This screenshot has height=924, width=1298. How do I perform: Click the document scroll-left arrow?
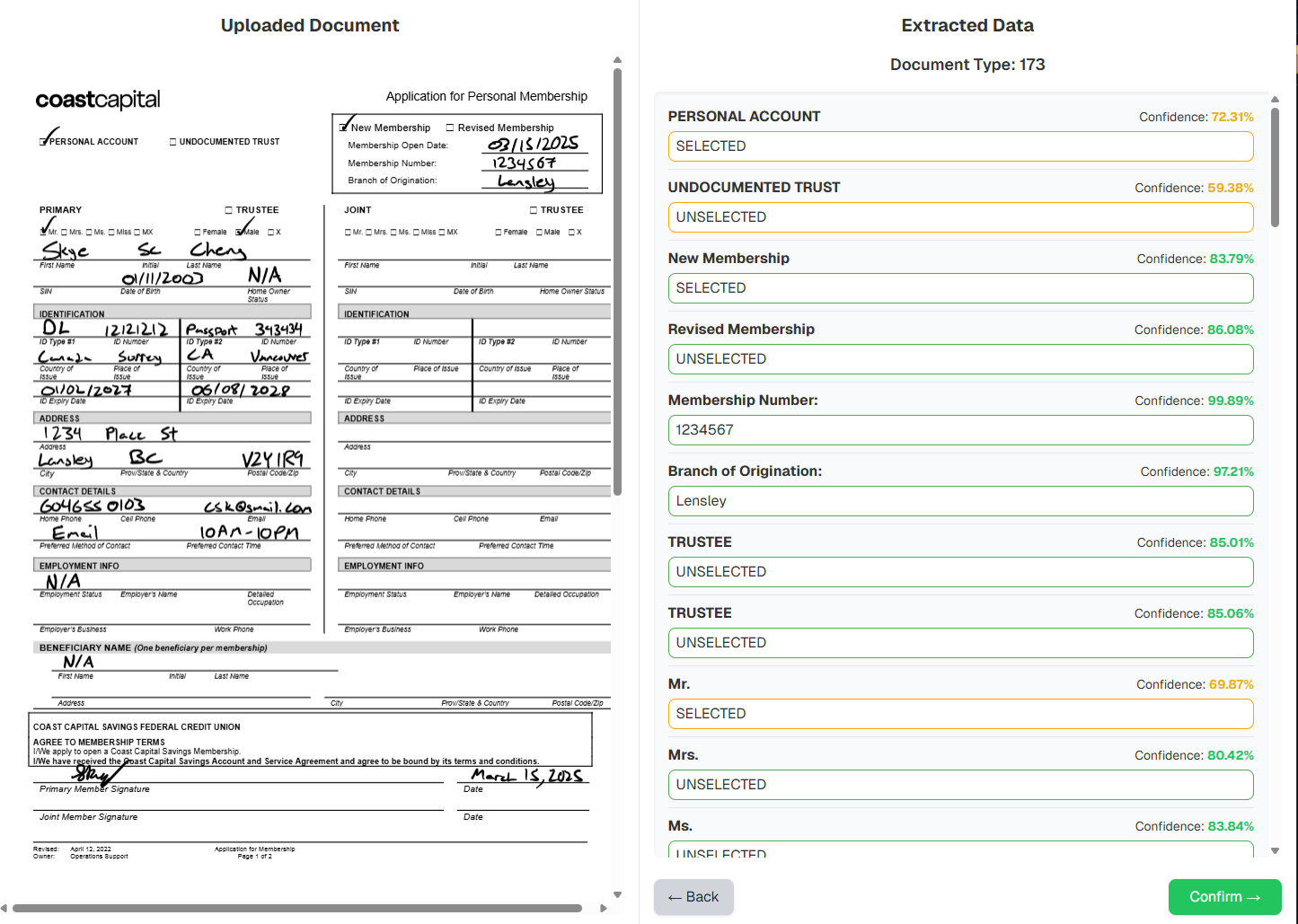[4, 908]
